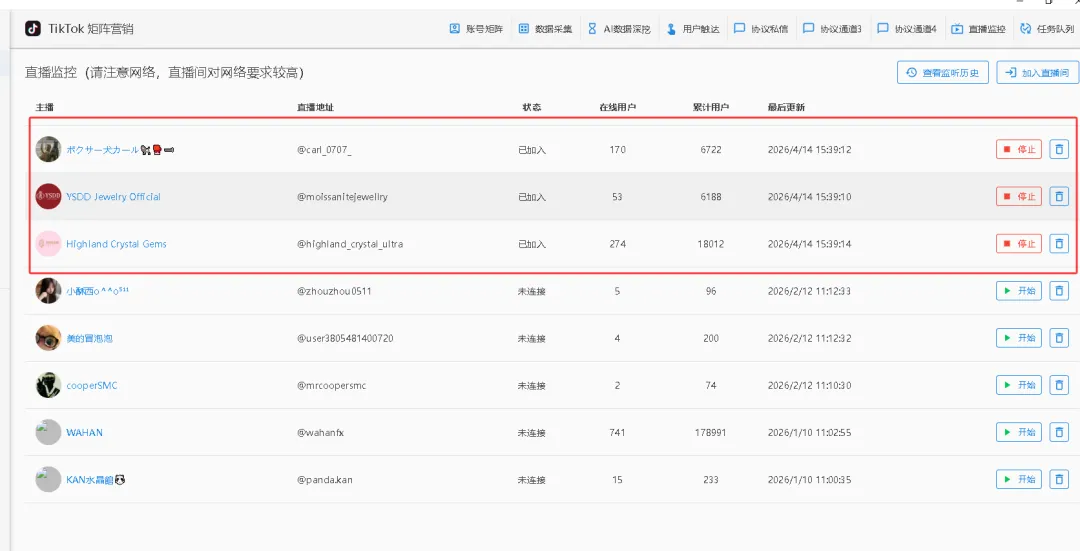Click the 状态 column header
The image size is (1080, 551).
(532, 107)
